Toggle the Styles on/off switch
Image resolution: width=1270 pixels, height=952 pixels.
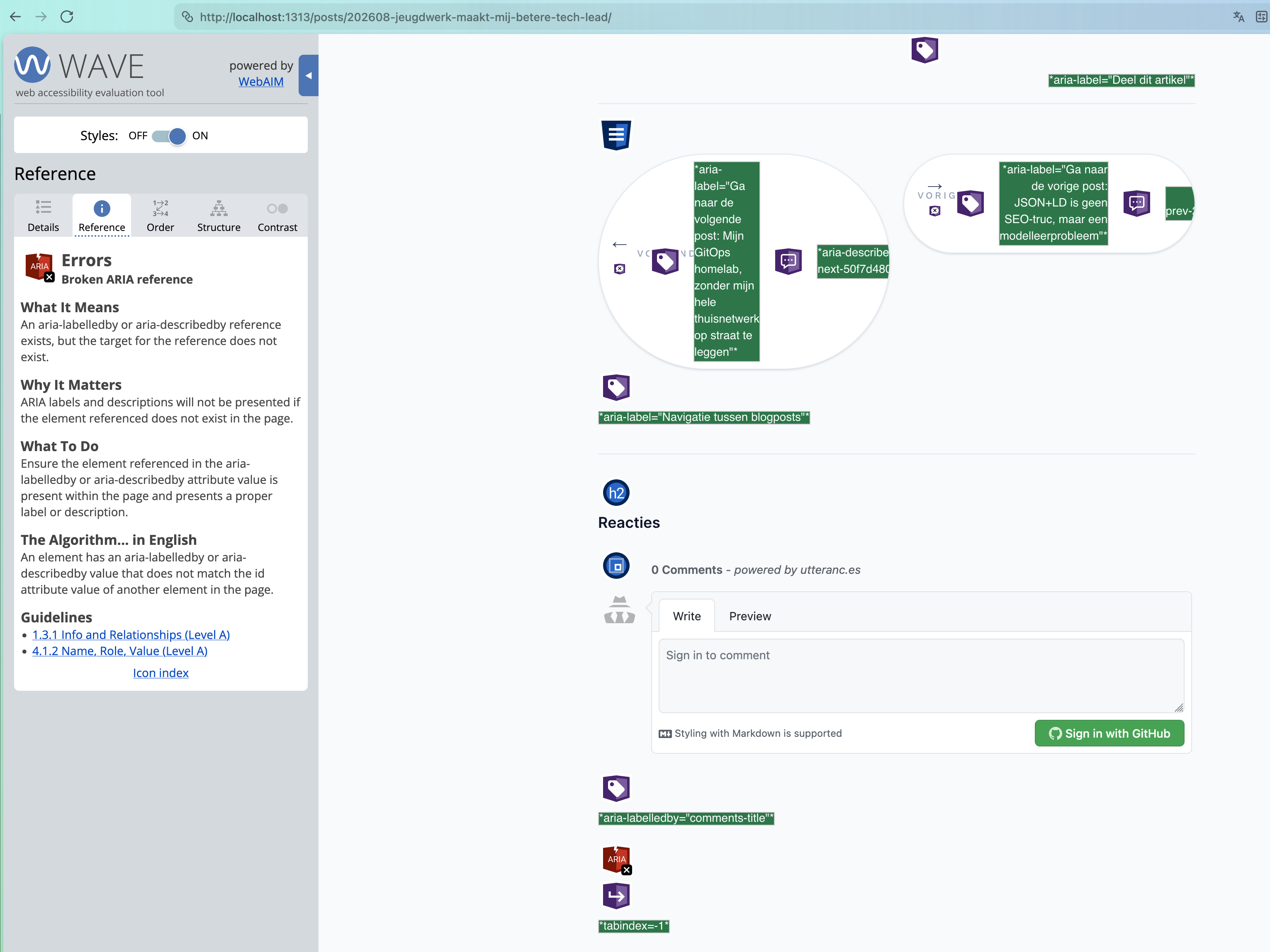(x=169, y=136)
